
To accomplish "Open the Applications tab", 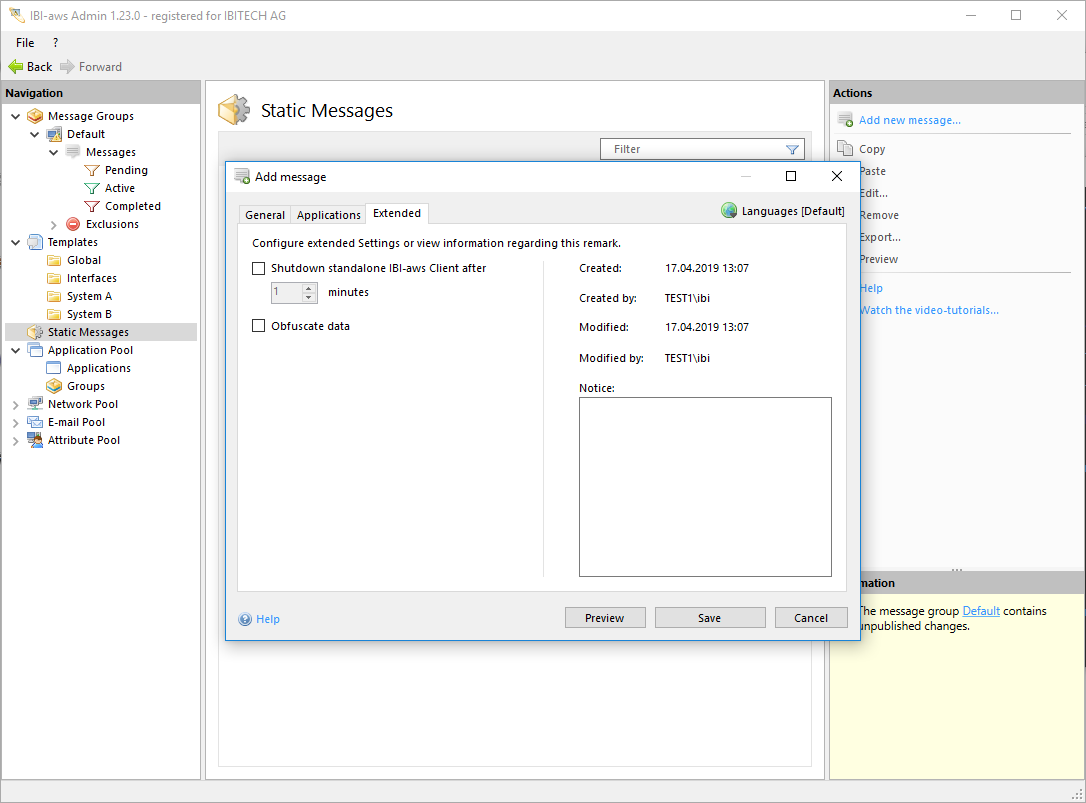I will (x=328, y=215).
